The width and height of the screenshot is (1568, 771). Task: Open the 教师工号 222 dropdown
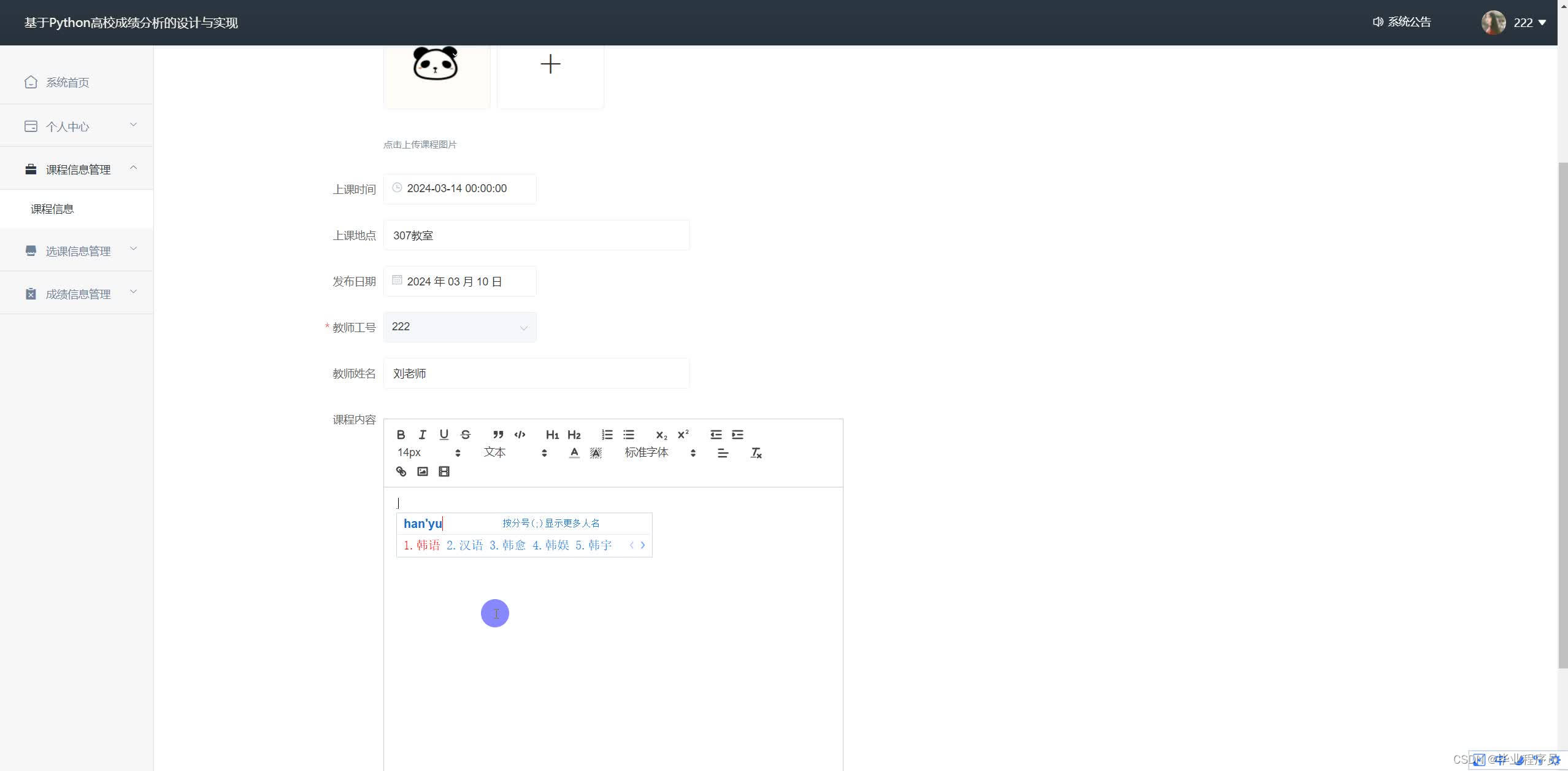[460, 327]
